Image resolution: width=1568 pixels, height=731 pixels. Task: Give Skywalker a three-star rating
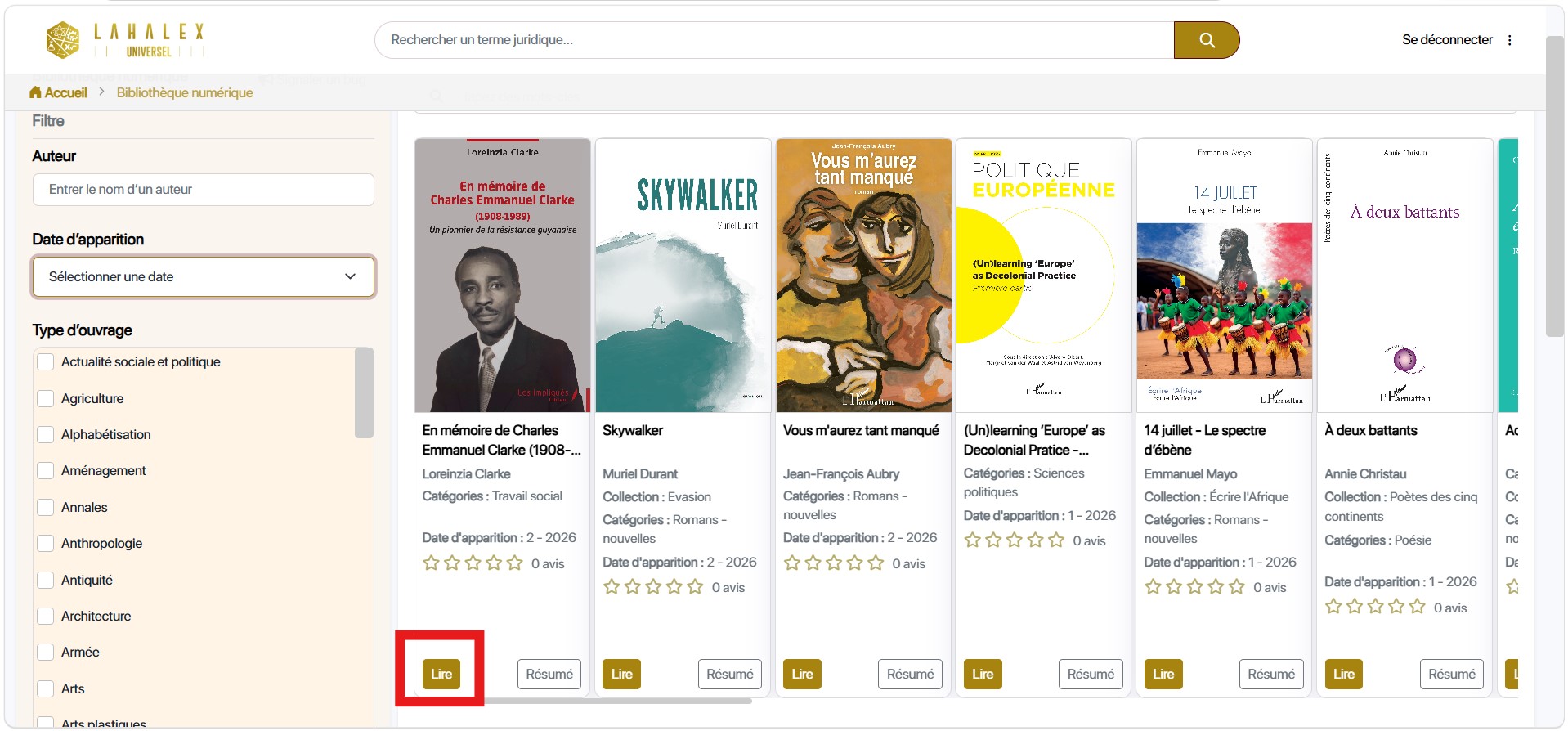(x=653, y=586)
